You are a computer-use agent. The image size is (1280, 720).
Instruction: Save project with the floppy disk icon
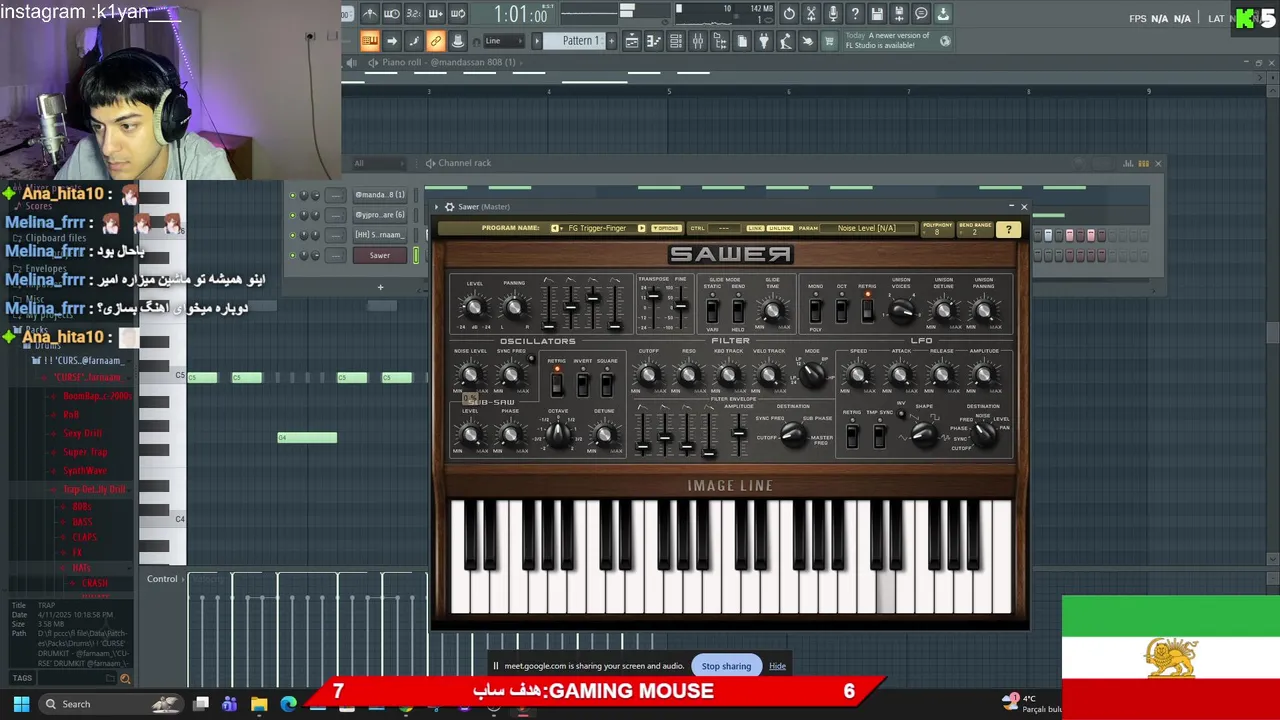877,14
